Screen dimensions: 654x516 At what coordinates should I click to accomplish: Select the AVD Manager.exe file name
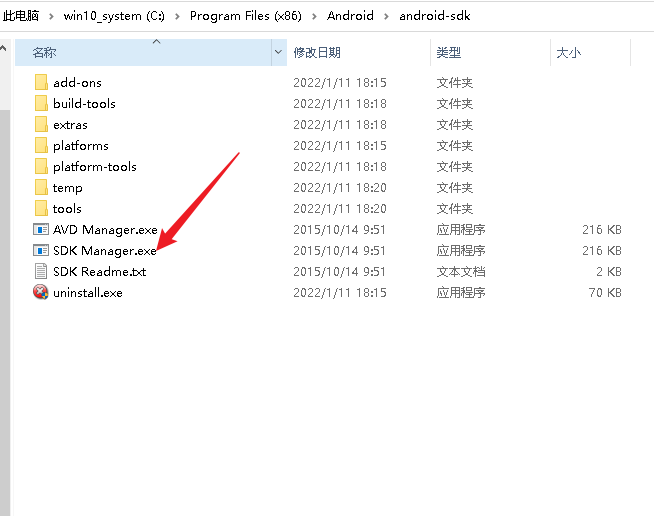pos(105,229)
